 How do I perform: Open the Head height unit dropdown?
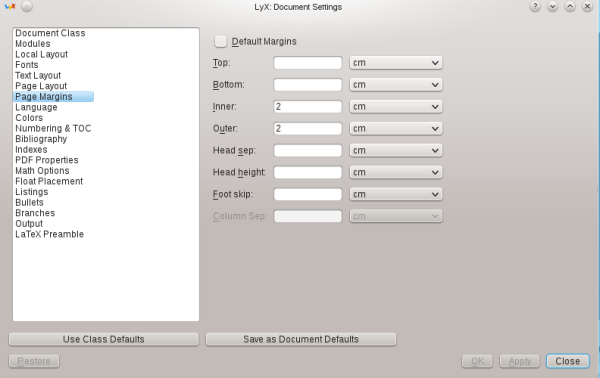[396, 172]
